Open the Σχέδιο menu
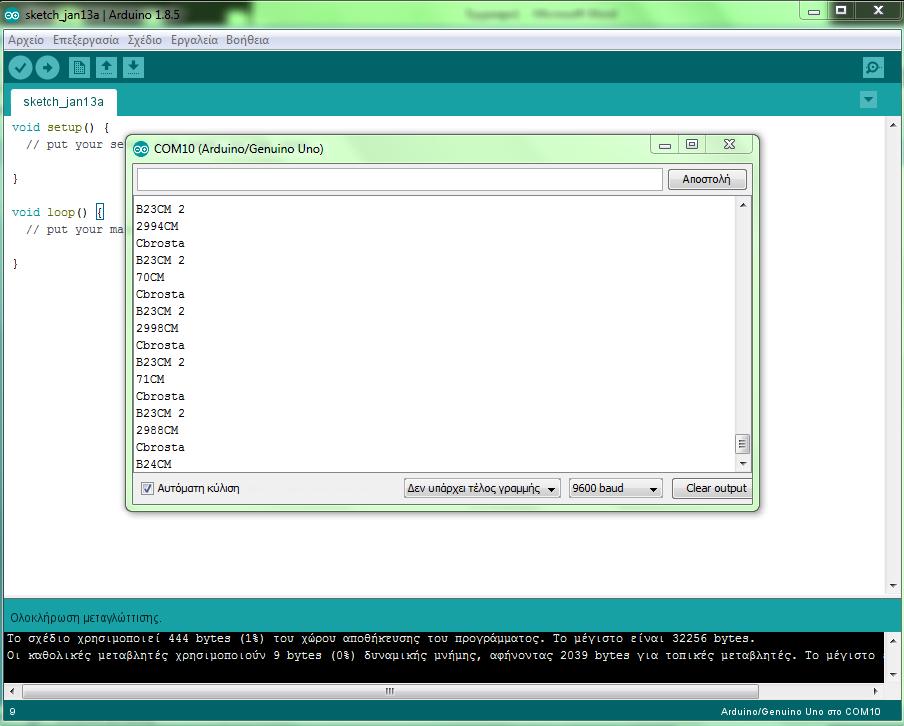904x726 pixels. coord(145,40)
